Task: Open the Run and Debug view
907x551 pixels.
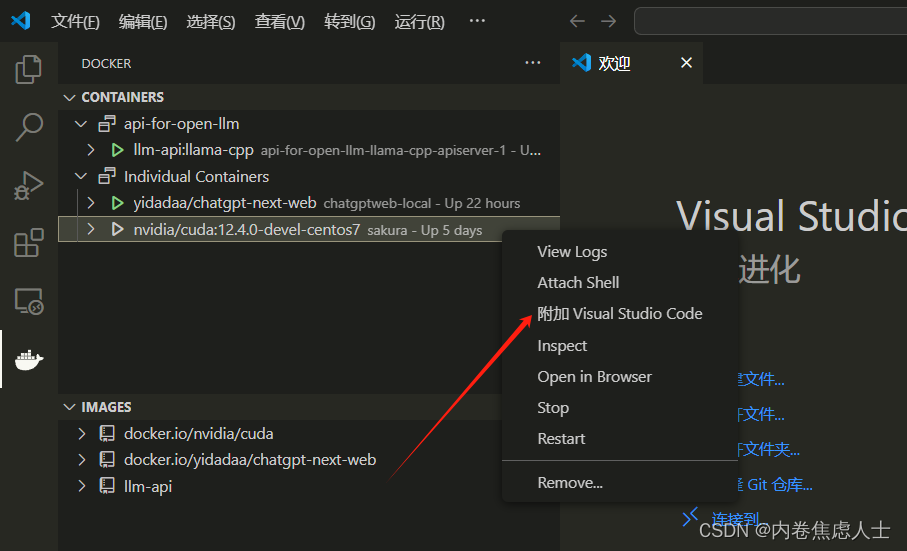Action: pyautogui.click(x=28, y=186)
